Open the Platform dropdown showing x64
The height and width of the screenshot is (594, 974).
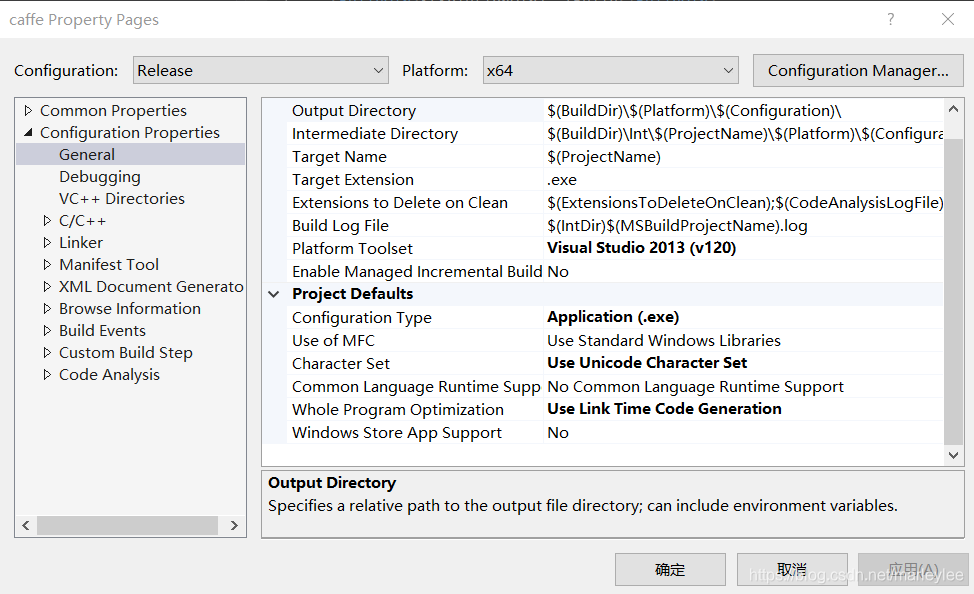pos(611,70)
